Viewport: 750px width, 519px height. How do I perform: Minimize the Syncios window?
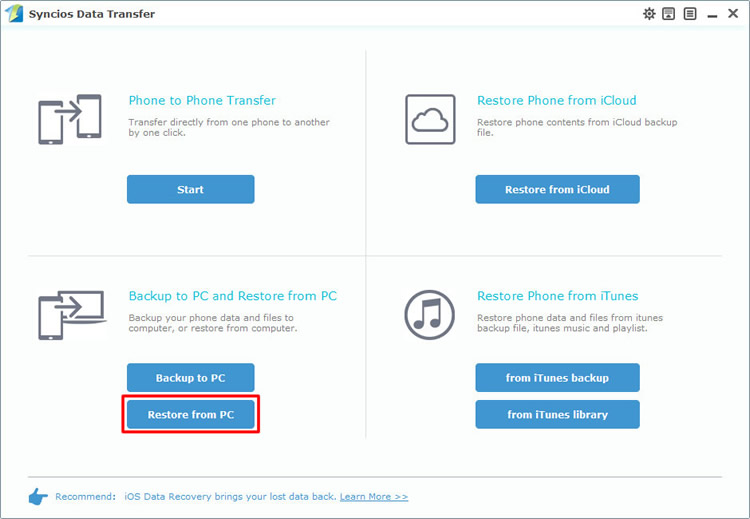tap(712, 15)
